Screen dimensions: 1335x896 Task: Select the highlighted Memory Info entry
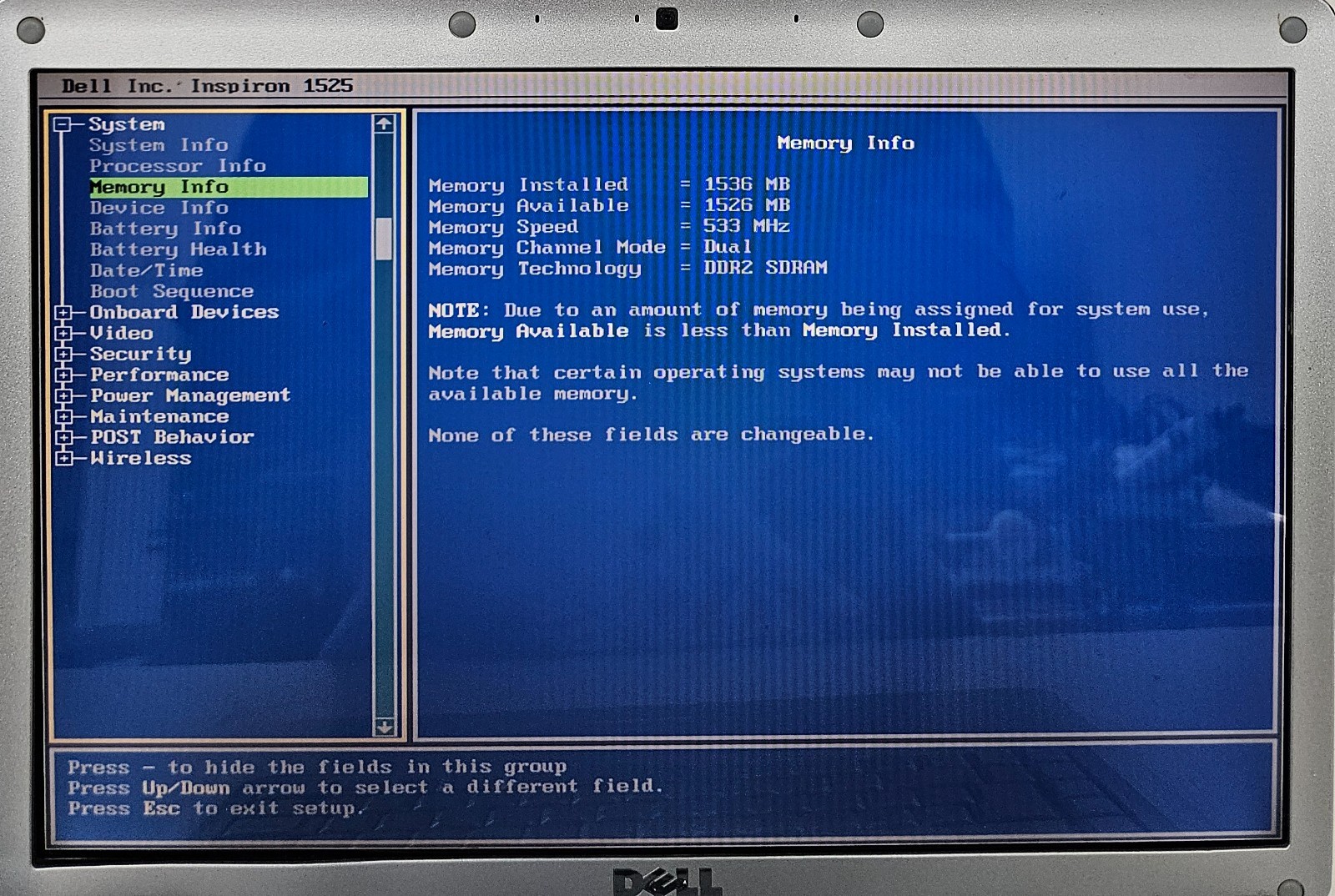pyautogui.click(x=228, y=187)
